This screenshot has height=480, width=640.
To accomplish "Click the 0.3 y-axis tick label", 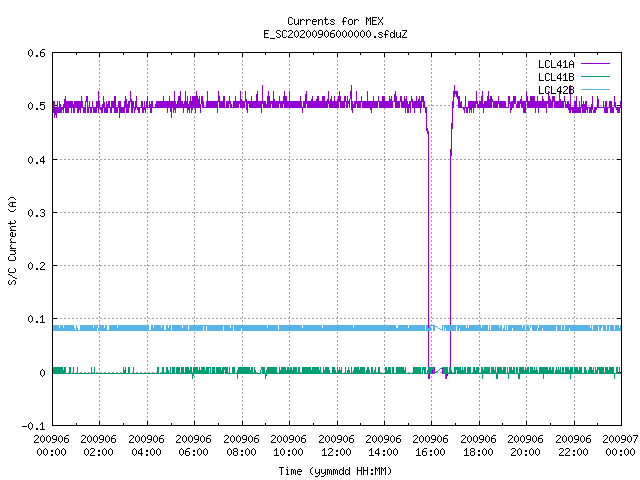I will pyautogui.click(x=36, y=213).
